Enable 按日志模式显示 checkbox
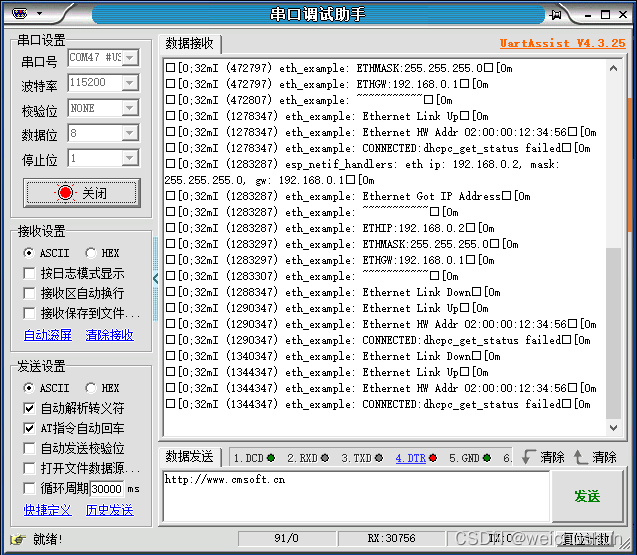This screenshot has width=637, height=555. [x=31, y=273]
